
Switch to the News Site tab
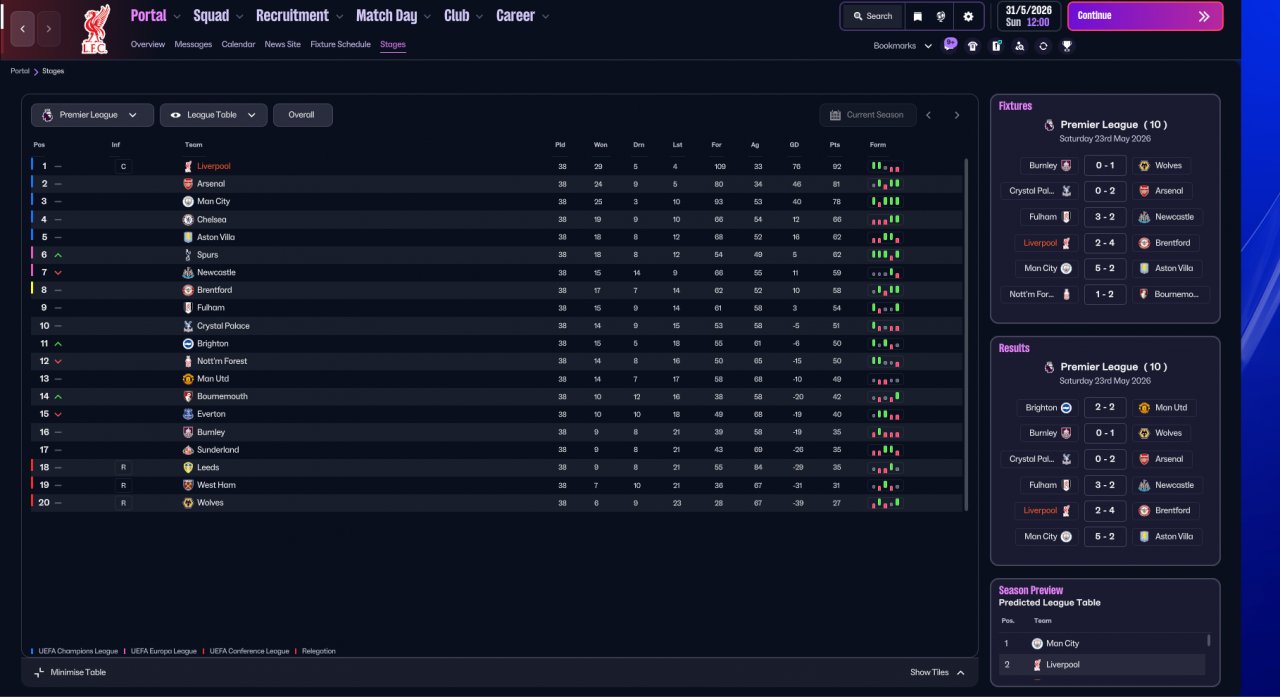tap(282, 45)
